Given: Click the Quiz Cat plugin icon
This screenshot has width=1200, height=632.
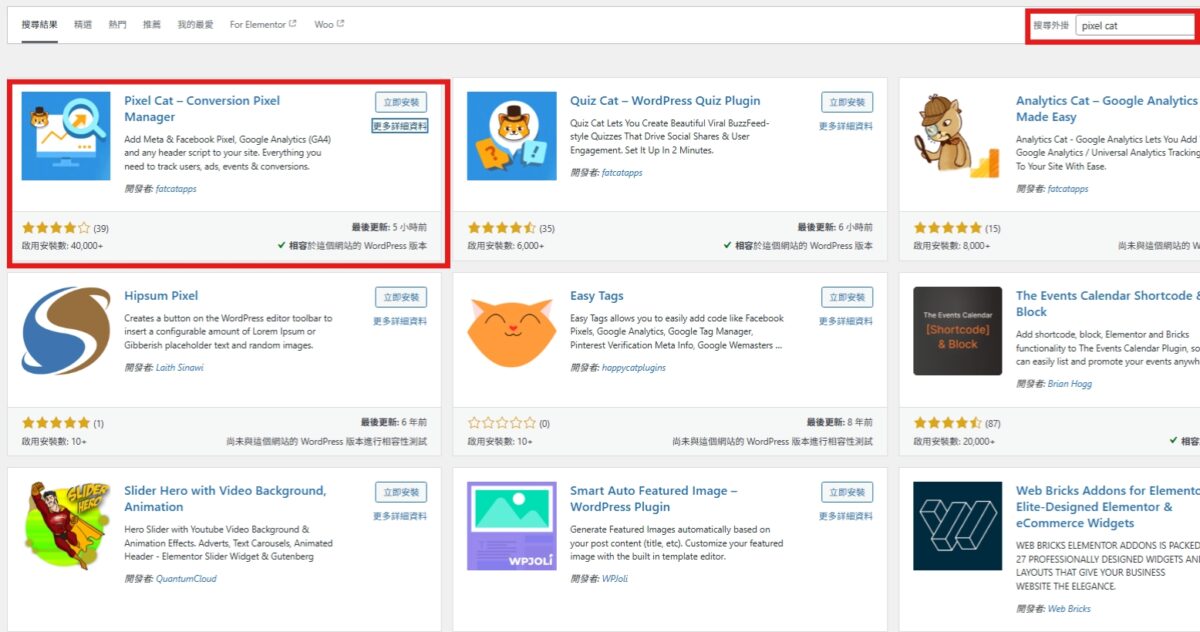Looking at the screenshot, I should pyautogui.click(x=511, y=136).
